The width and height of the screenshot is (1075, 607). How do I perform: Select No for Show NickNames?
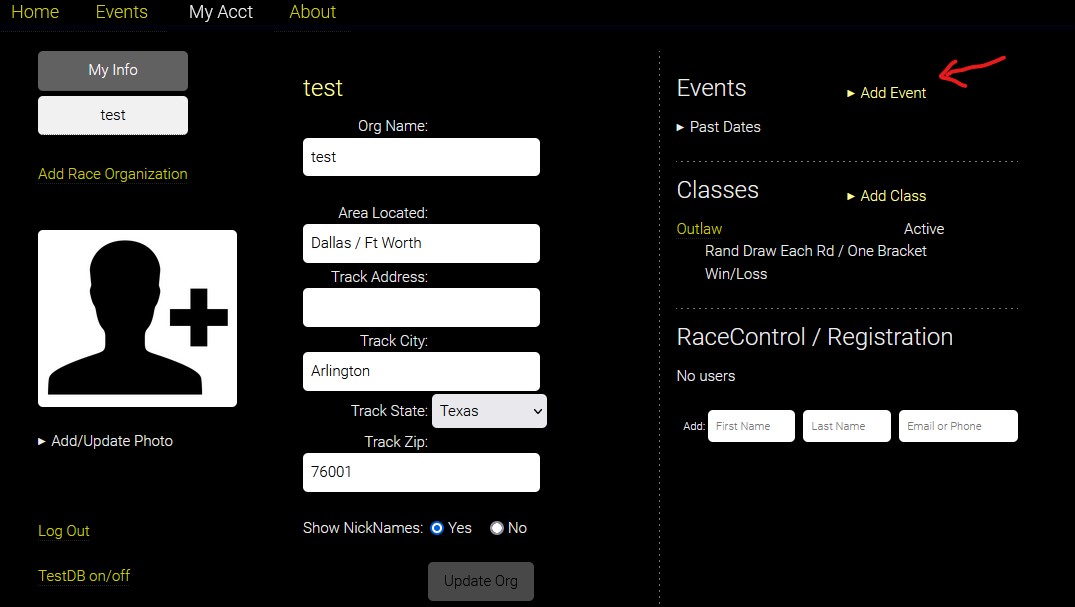497,528
